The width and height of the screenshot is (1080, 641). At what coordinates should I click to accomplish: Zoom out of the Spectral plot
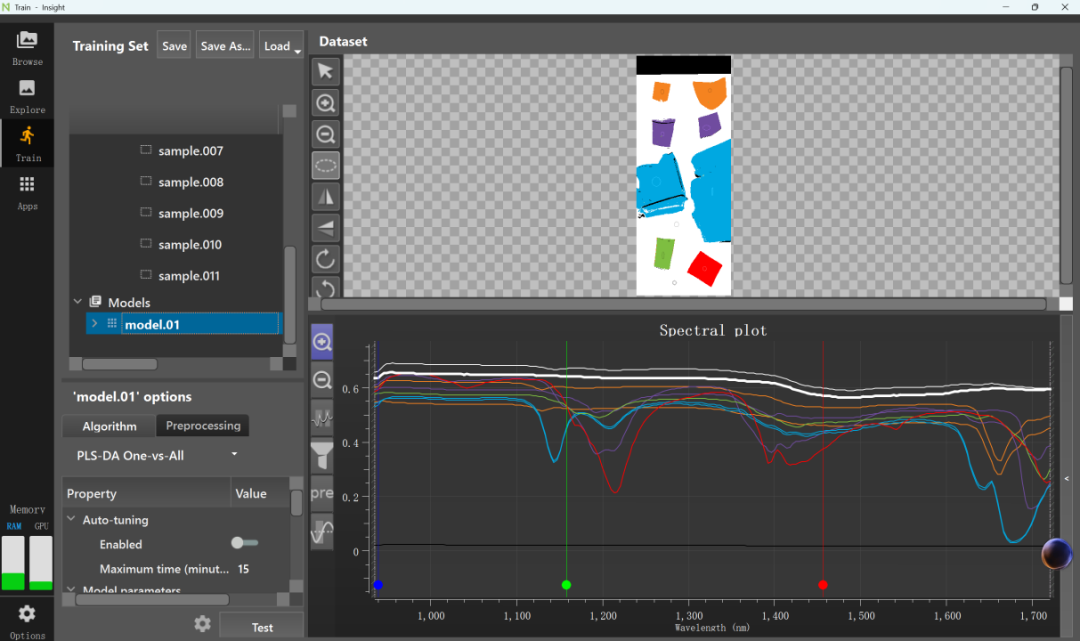(x=322, y=379)
